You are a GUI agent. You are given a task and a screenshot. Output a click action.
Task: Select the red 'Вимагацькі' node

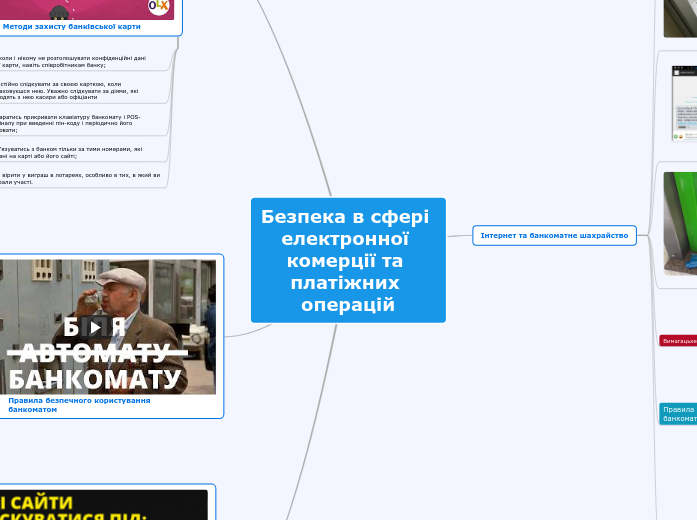678,341
